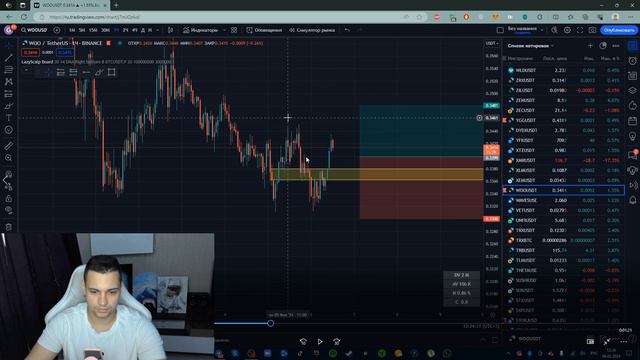Select the 4H timeframe button
640x360 pixels.
[135, 30]
